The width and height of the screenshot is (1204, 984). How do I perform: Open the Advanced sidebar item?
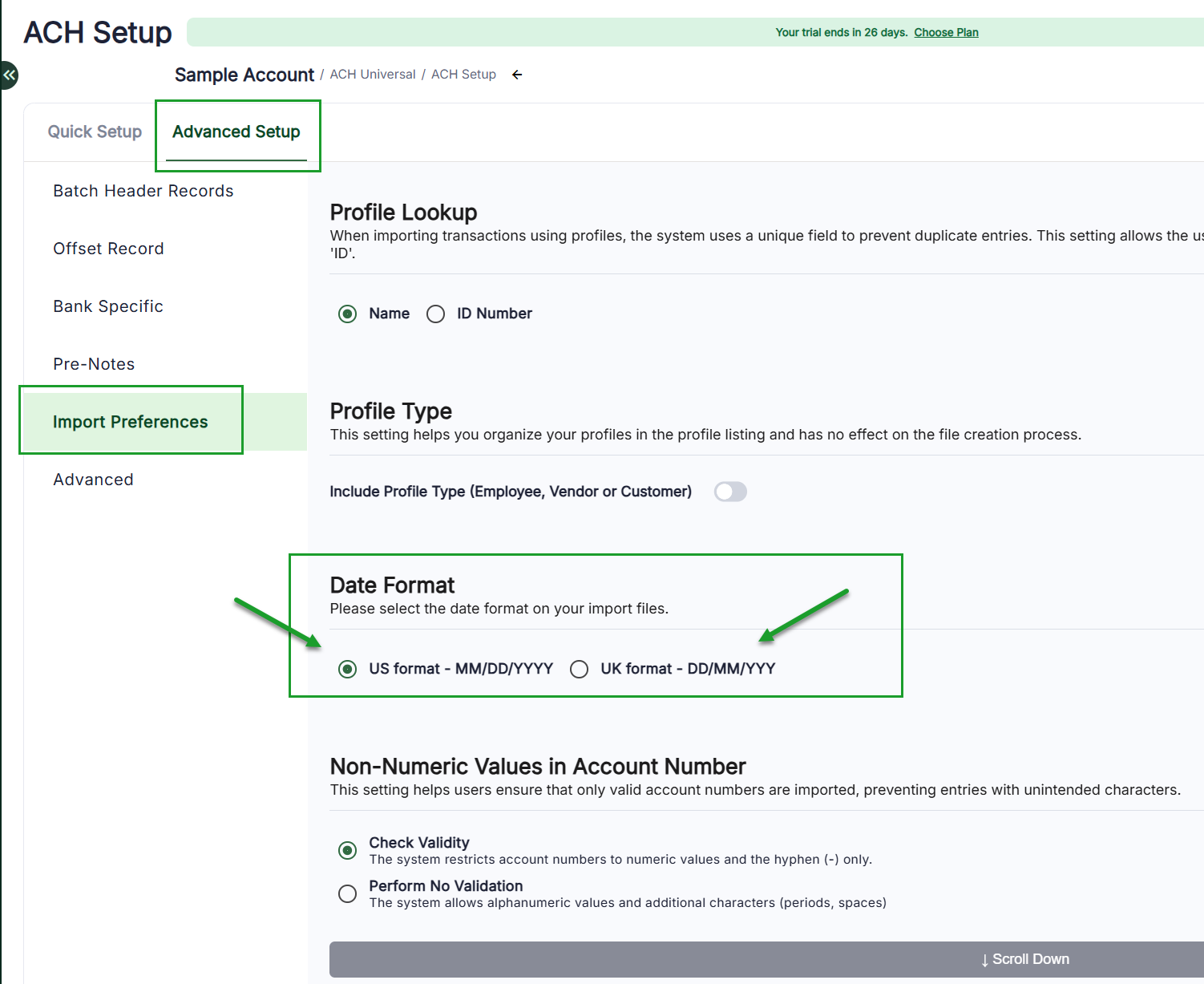(x=93, y=480)
